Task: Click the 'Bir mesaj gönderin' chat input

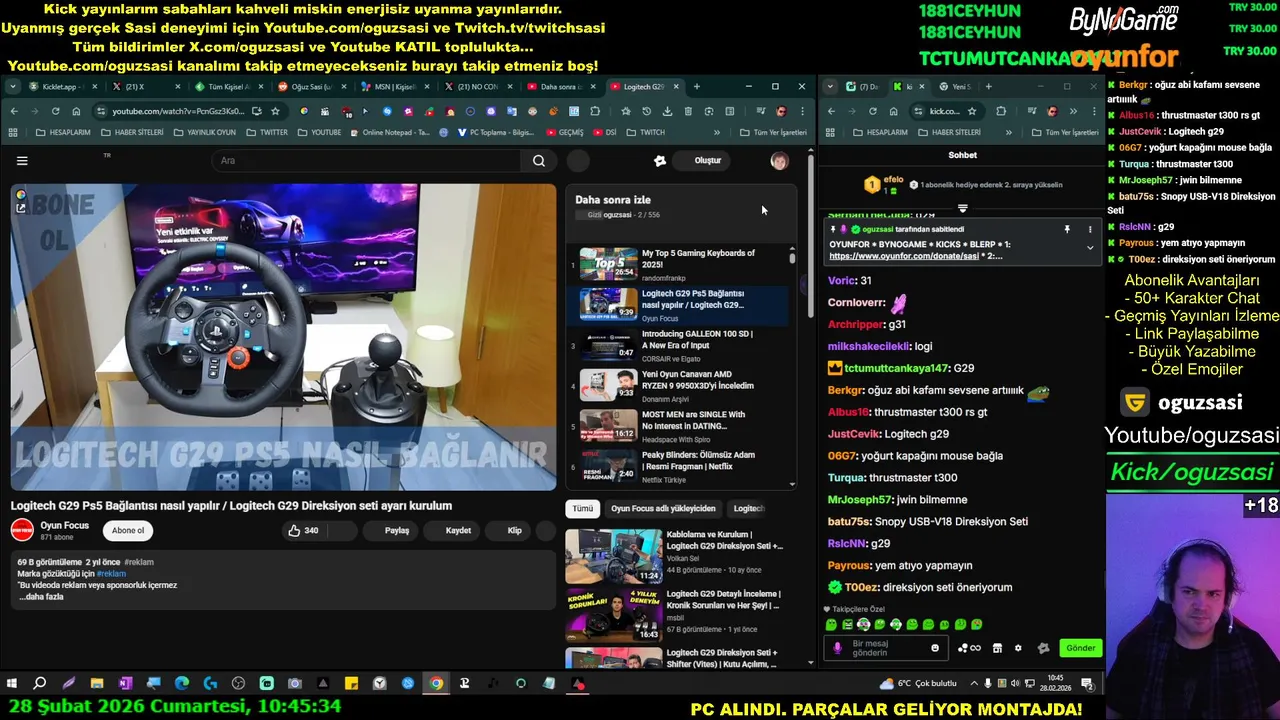Action: tap(885, 648)
